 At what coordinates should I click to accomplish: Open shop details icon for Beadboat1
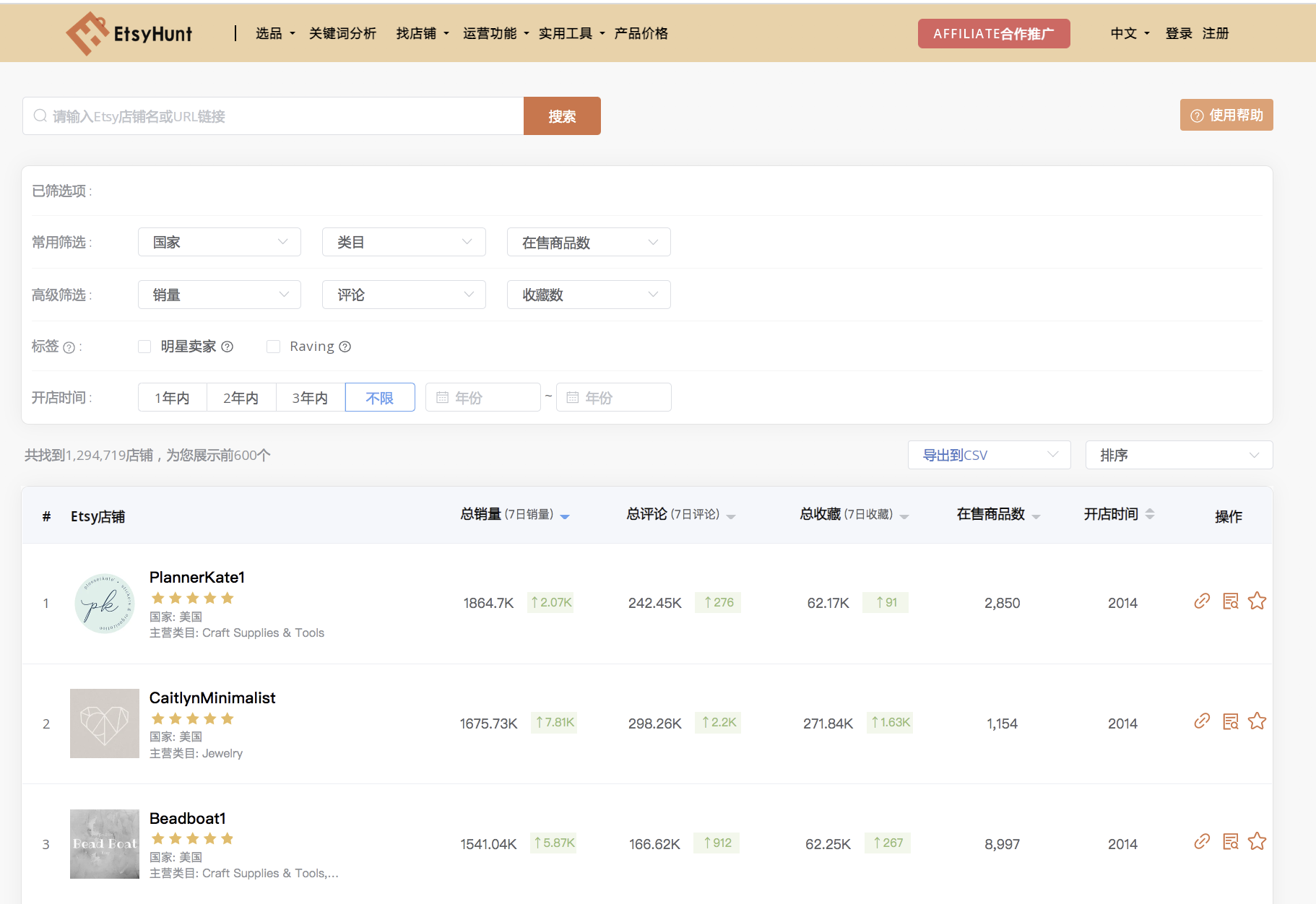[x=1230, y=841]
